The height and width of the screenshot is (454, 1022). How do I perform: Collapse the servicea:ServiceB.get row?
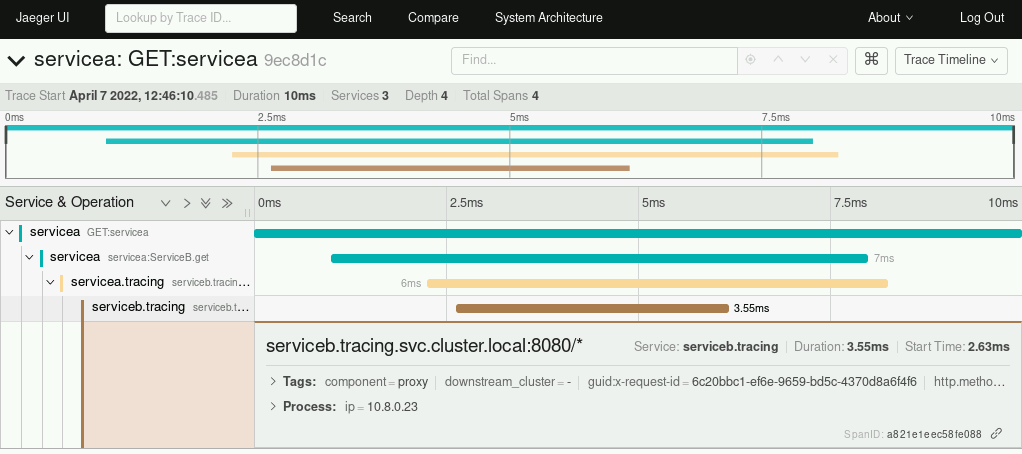(29, 257)
